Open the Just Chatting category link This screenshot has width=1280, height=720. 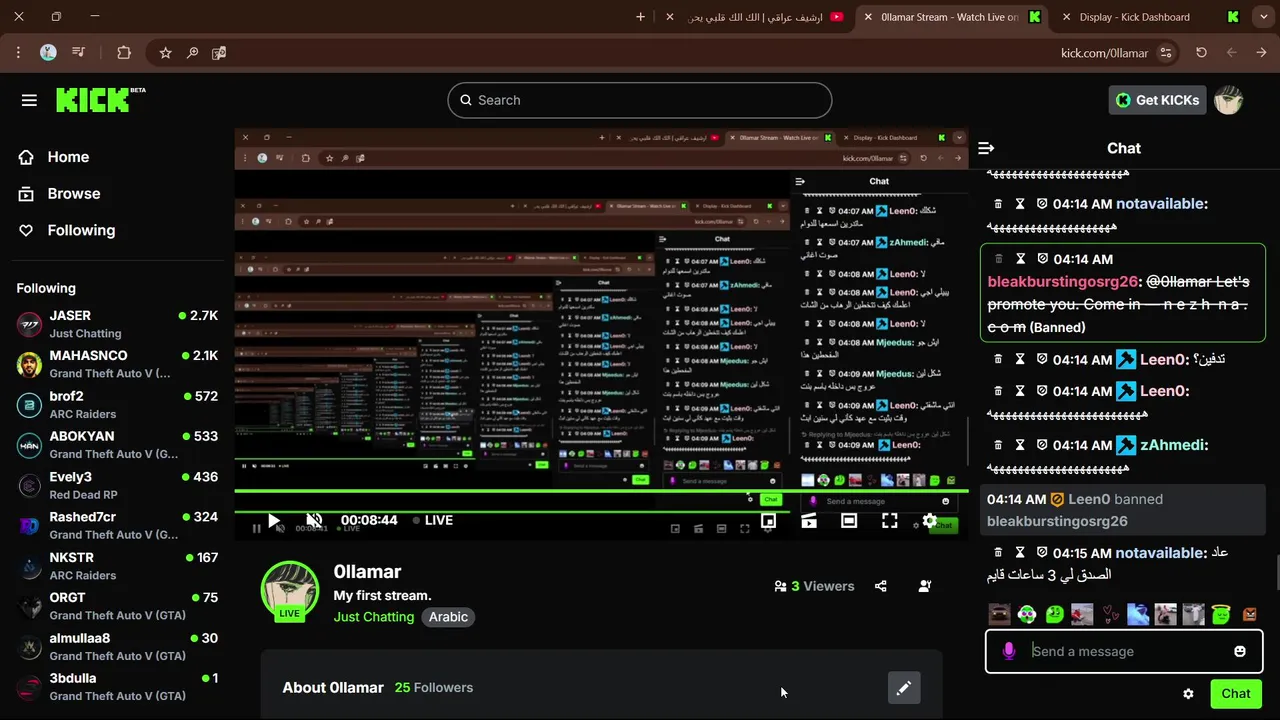374,617
